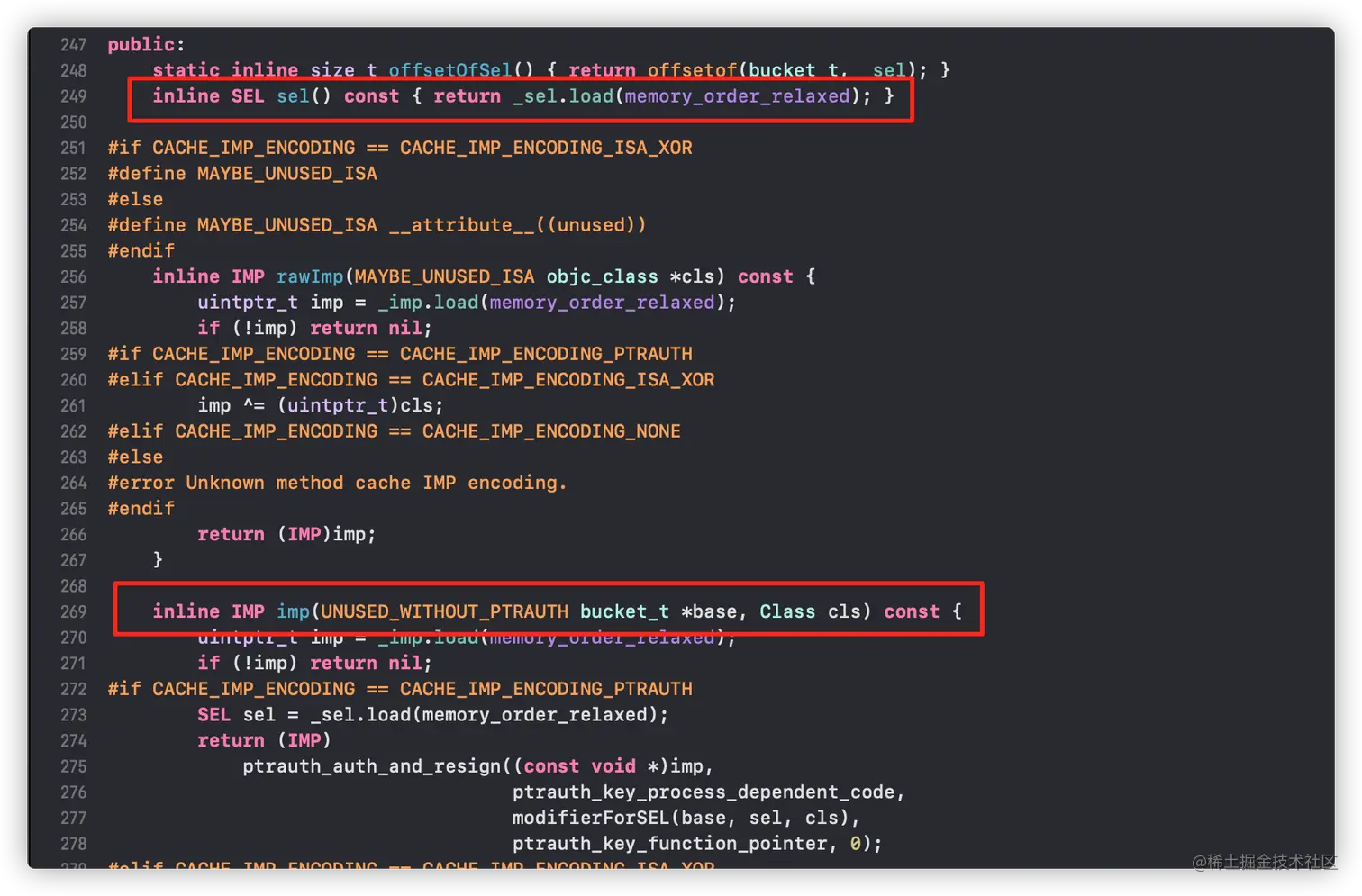Image resolution: width=1362 pixels, height=896 pixels.
Task: Click "CACHE_IMP_ENCODING_PTRAUTH" on line 259
Action: (x=546, y=354)
